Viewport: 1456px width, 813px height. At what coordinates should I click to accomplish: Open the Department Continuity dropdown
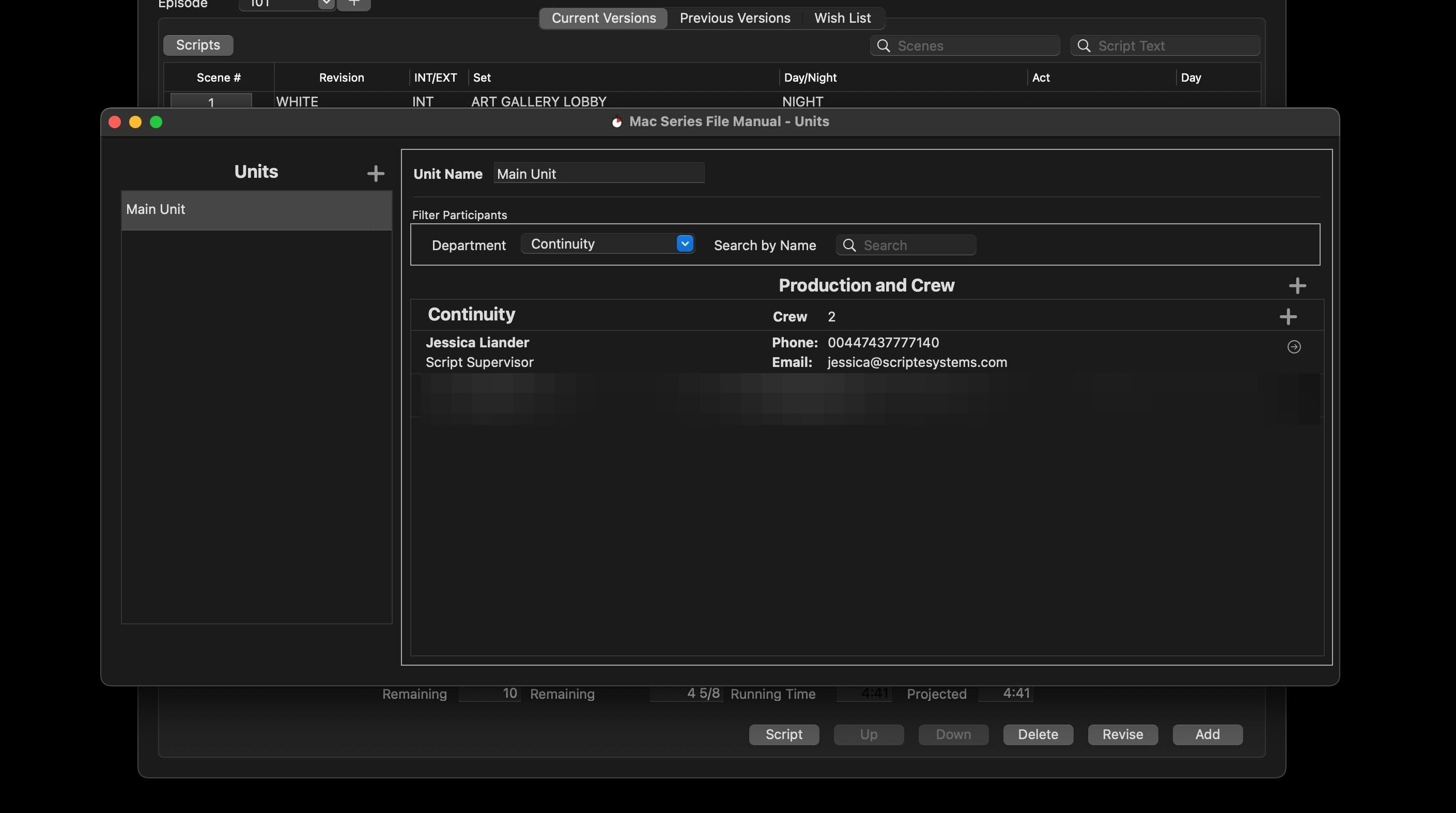tap(685, 243)
